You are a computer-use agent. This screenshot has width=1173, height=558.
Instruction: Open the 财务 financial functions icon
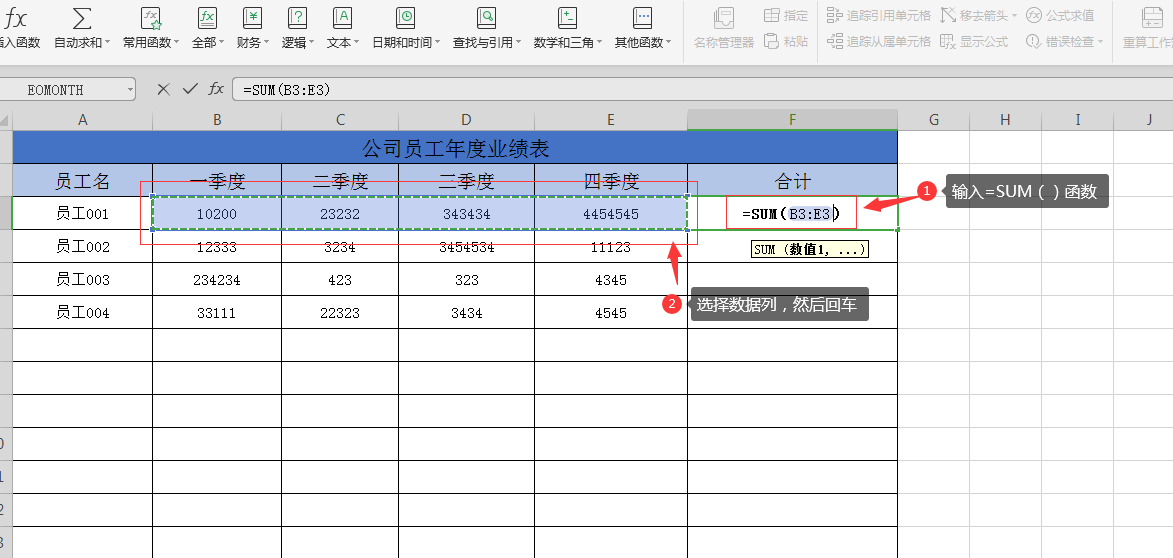tap(253, 19)
